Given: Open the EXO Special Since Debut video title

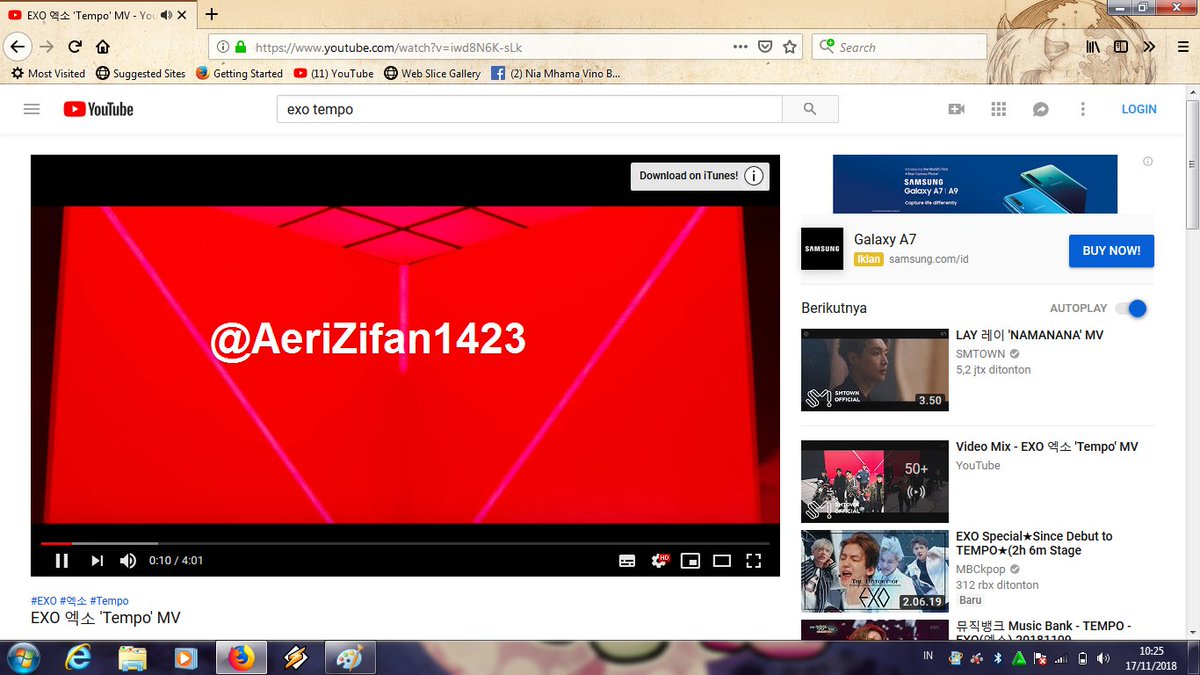Looking at the screenshot, I should coord(1034,543).
